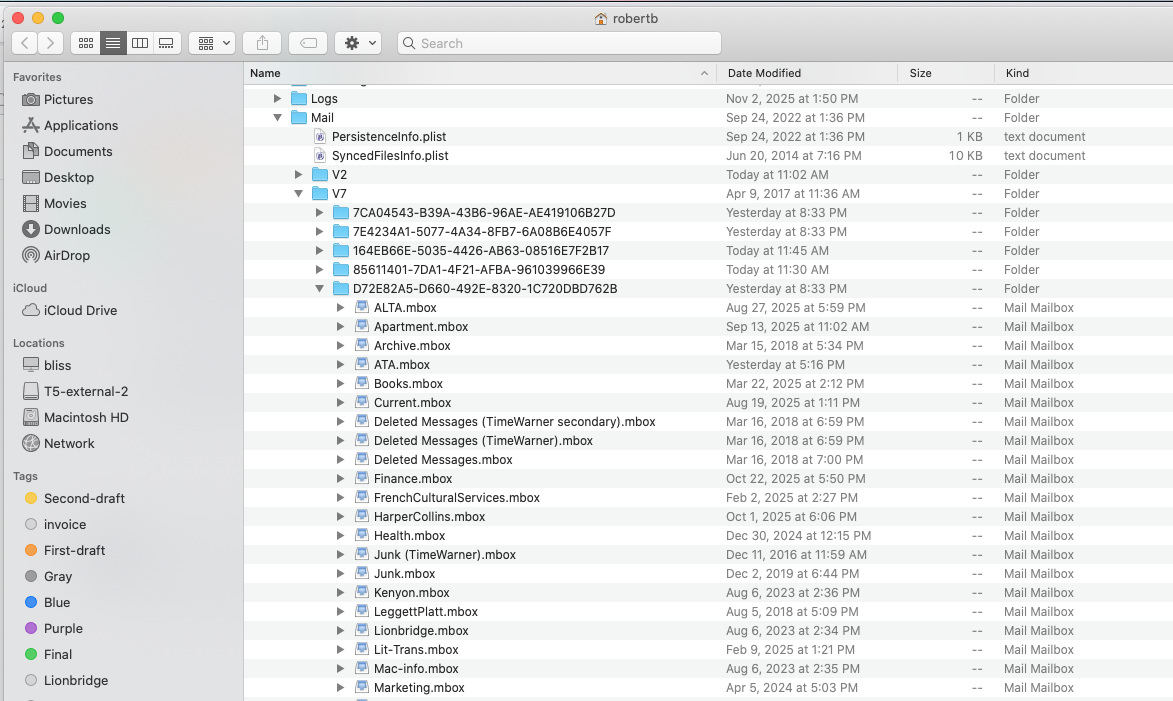Select gallery view in toolbar
Image resolution: width=1173 pixels, height=701 pixels.
click(167, 43)
